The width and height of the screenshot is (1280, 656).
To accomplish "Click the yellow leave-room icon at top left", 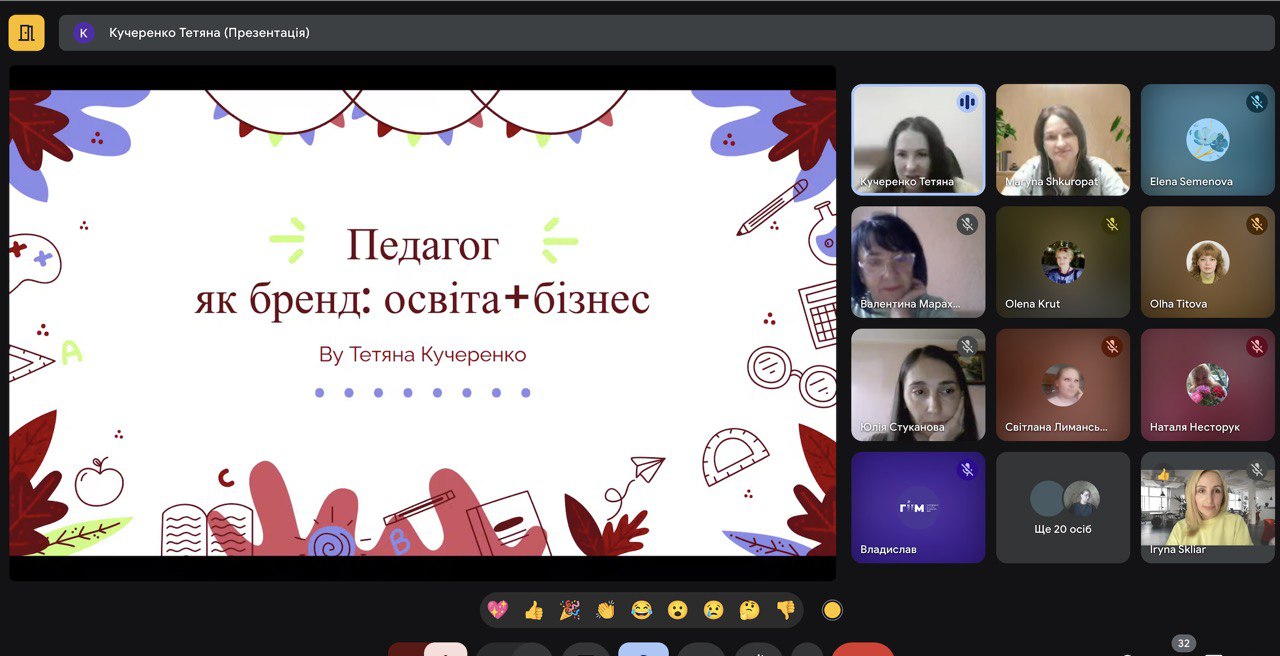I will pos(26,32).
